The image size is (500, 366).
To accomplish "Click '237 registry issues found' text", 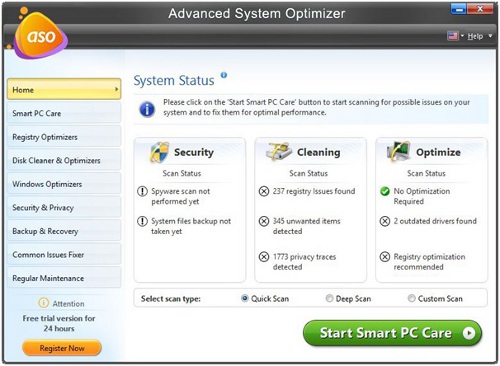I will click(314, 191).
